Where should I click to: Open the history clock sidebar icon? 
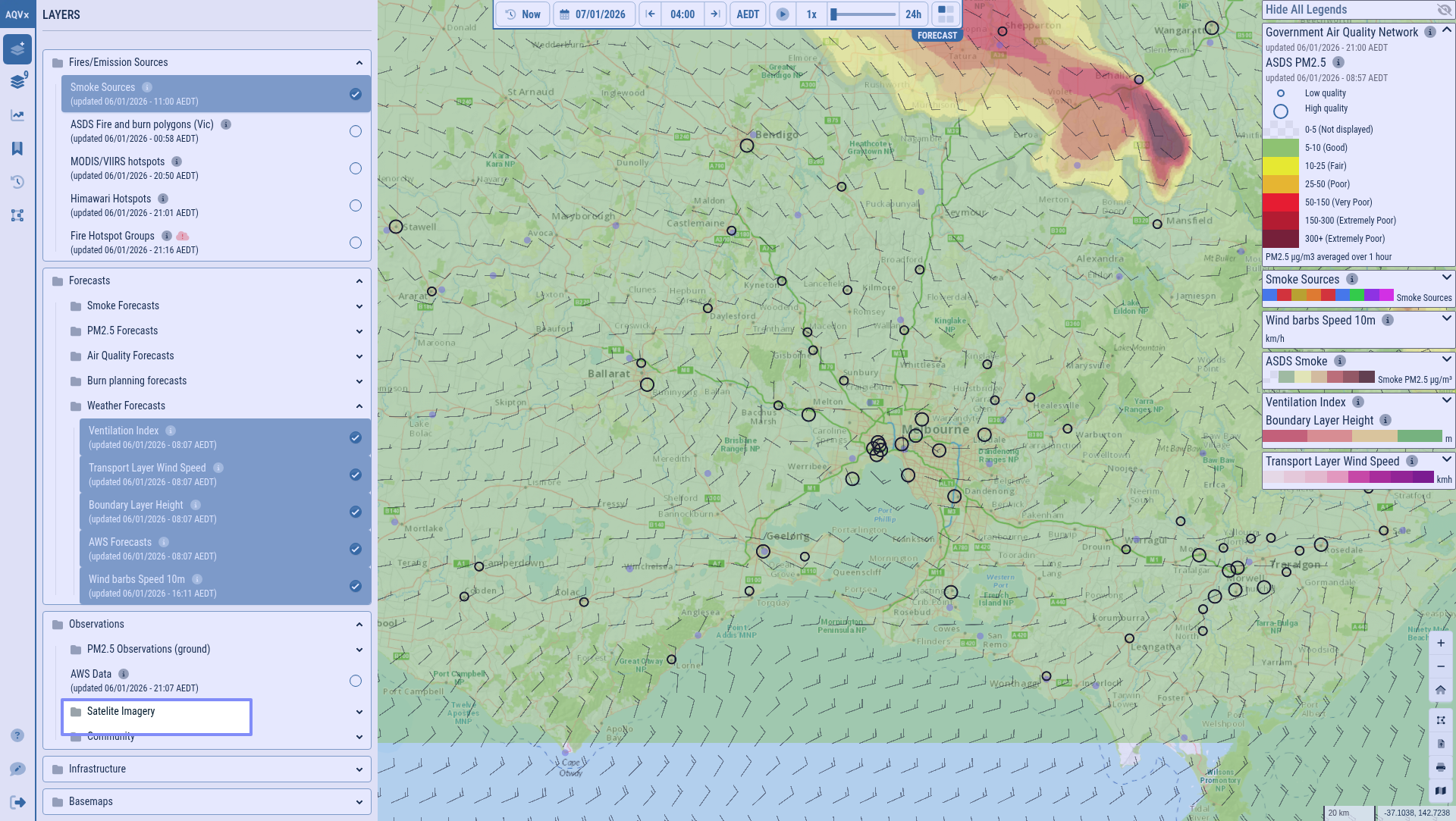pyautogui.click(x=17, y=182)
